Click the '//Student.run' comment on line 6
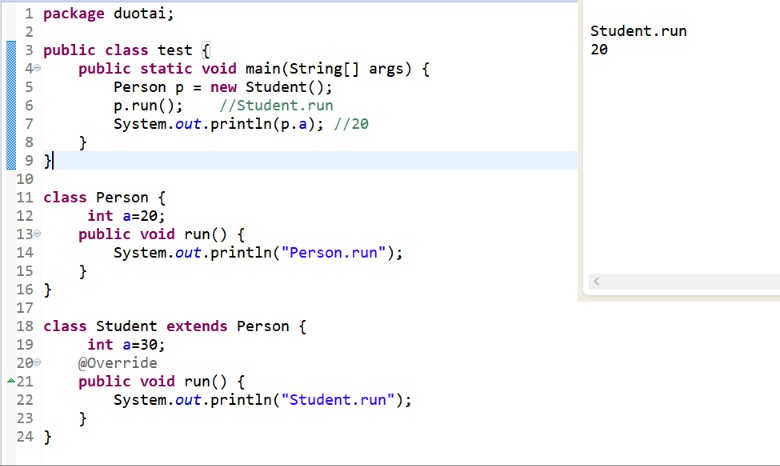 [x=276, y=105]
